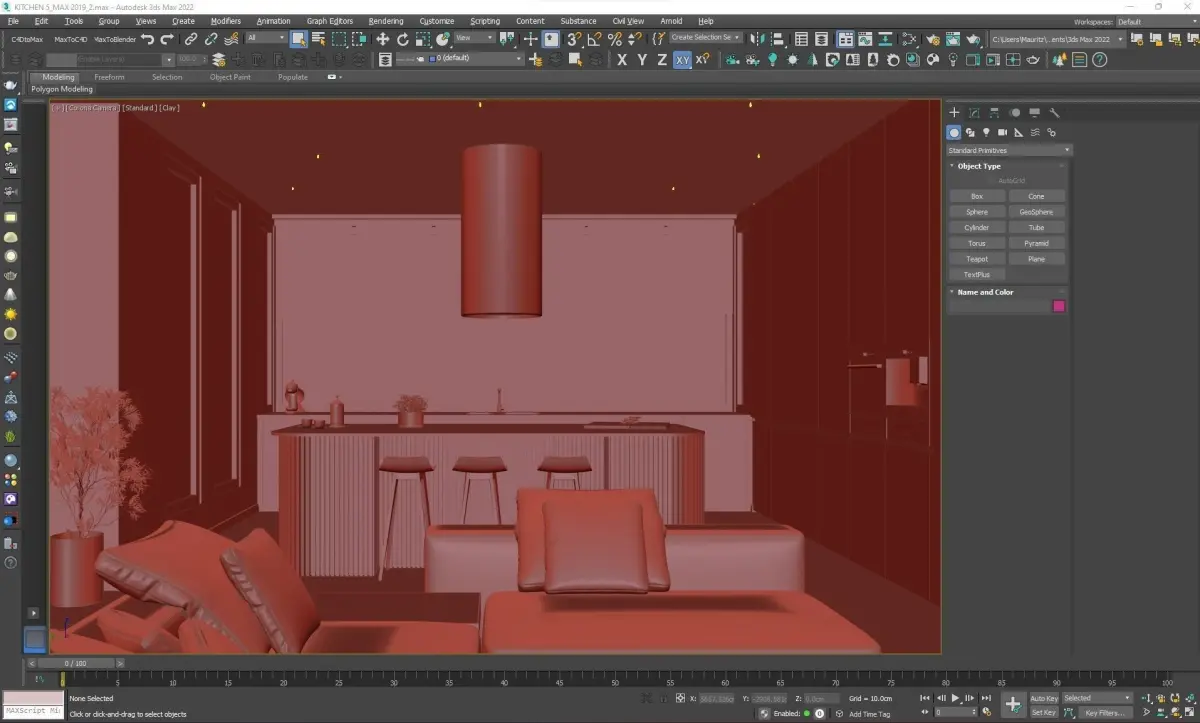Image resolution: width=1200 pixels, height=723 pixels.
Task: Go to the start frame
Action: 925,698
